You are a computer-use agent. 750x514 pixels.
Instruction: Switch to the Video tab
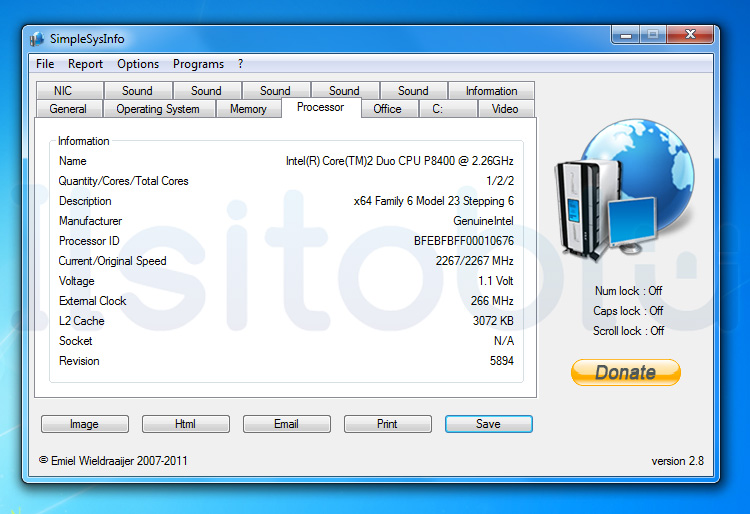click(506, 109)
